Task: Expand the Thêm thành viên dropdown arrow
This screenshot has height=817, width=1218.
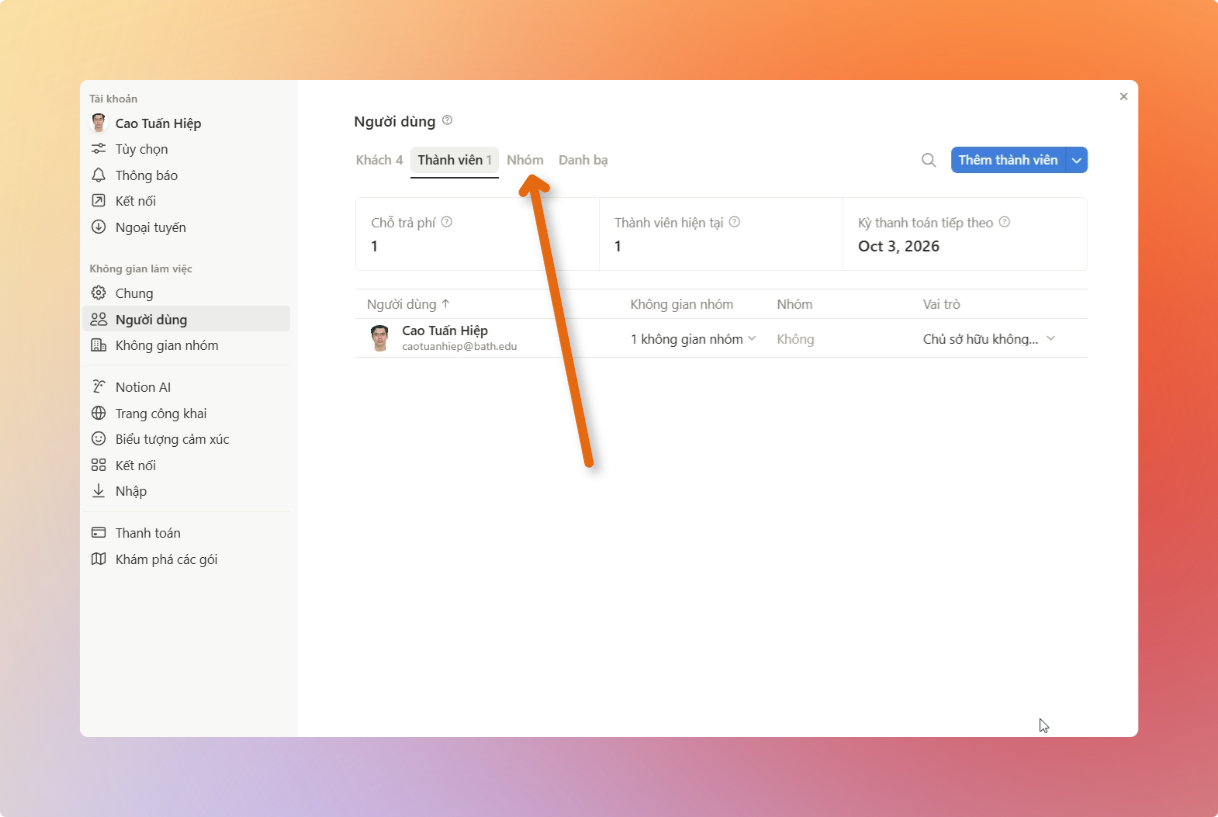Action: pos(1077,160)
